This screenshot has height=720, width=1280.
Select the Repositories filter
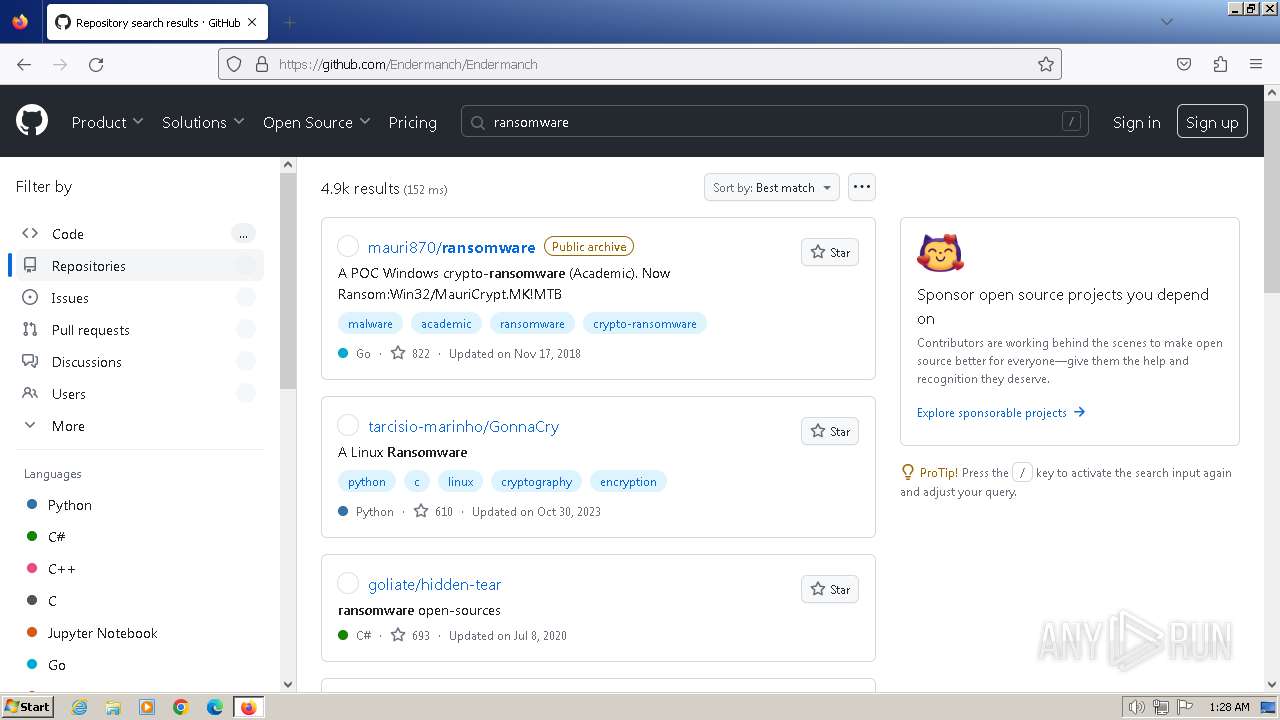click(x=140, y=266)
